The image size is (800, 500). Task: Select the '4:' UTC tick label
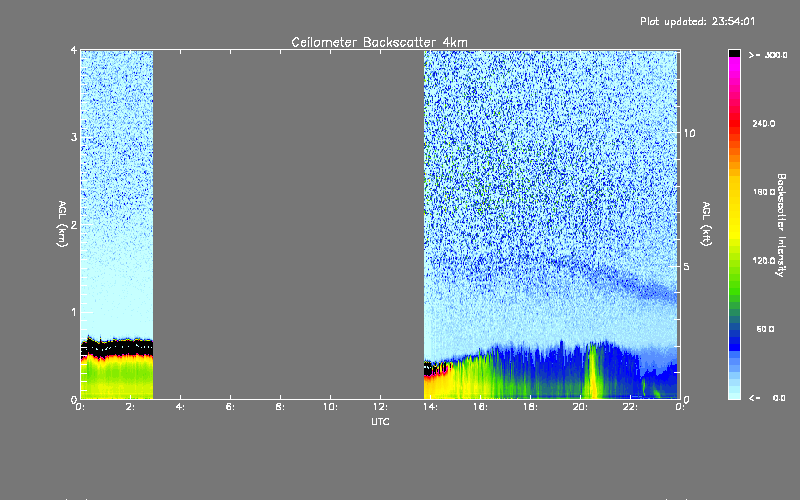(181, 407)
